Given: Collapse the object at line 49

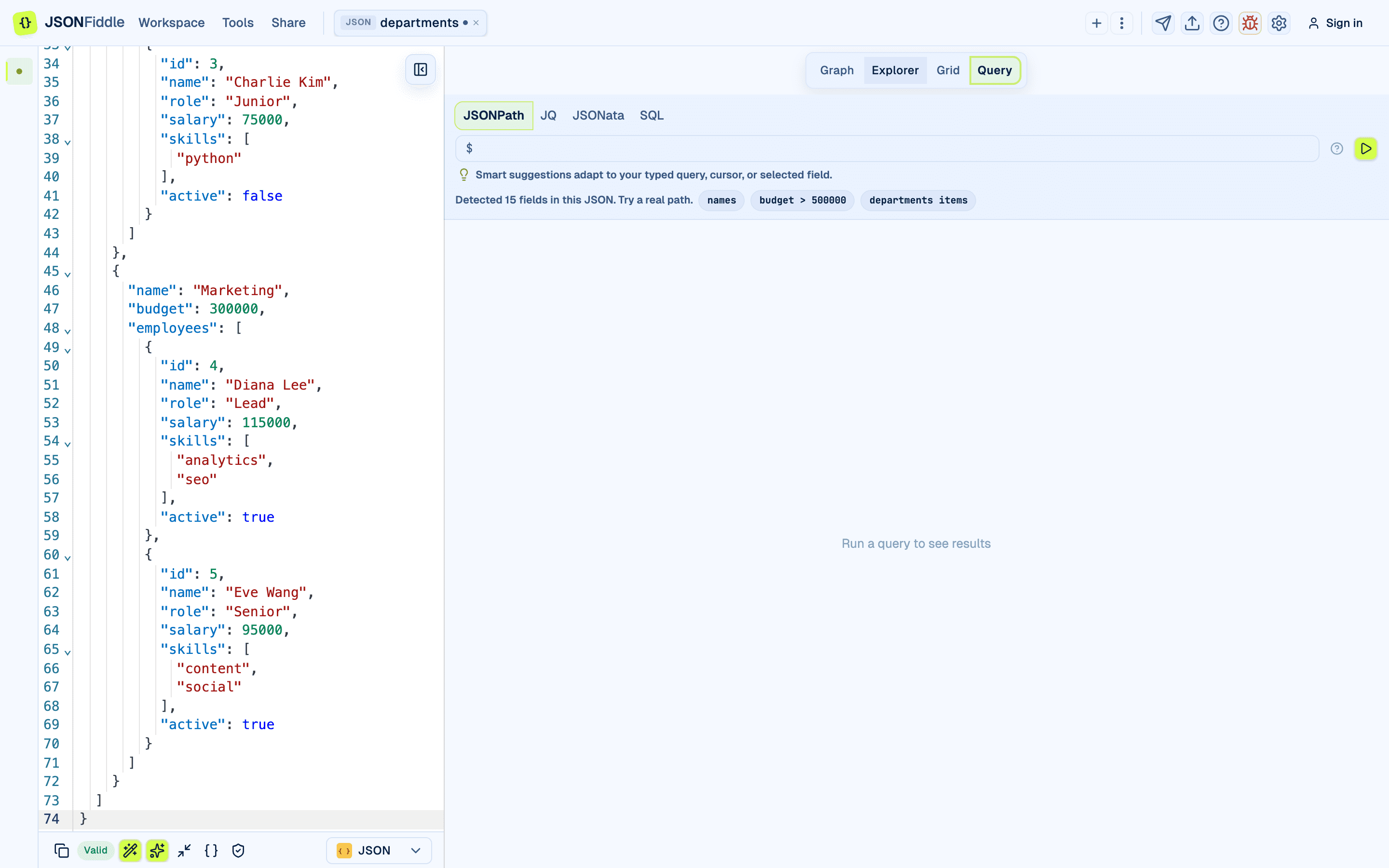Looking at the screenshot, I should tap(68, 350).
